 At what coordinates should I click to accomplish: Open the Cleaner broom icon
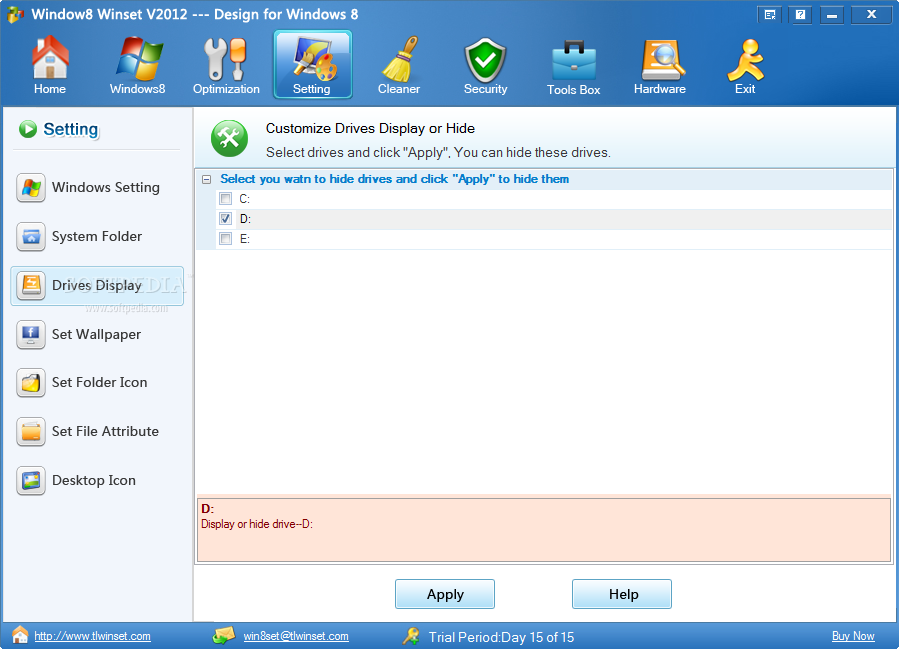tap(400, 58)
